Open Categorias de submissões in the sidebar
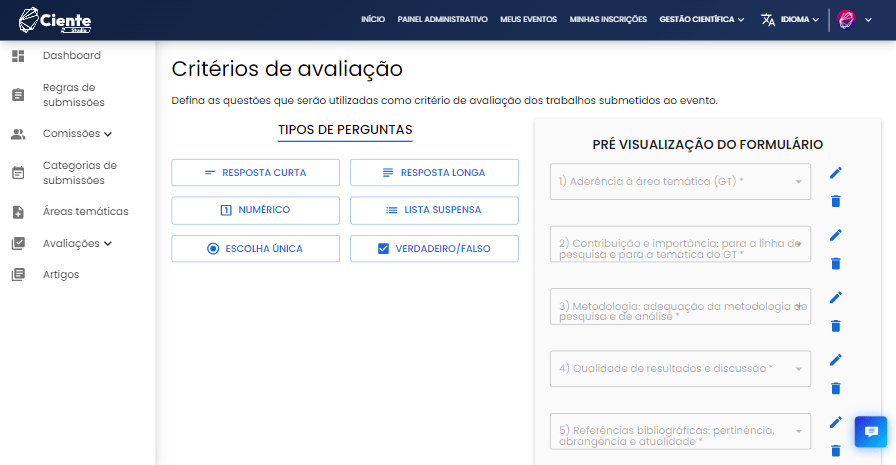Image resolution: width=896 pixels, height=465 pixels. point(79,173)
